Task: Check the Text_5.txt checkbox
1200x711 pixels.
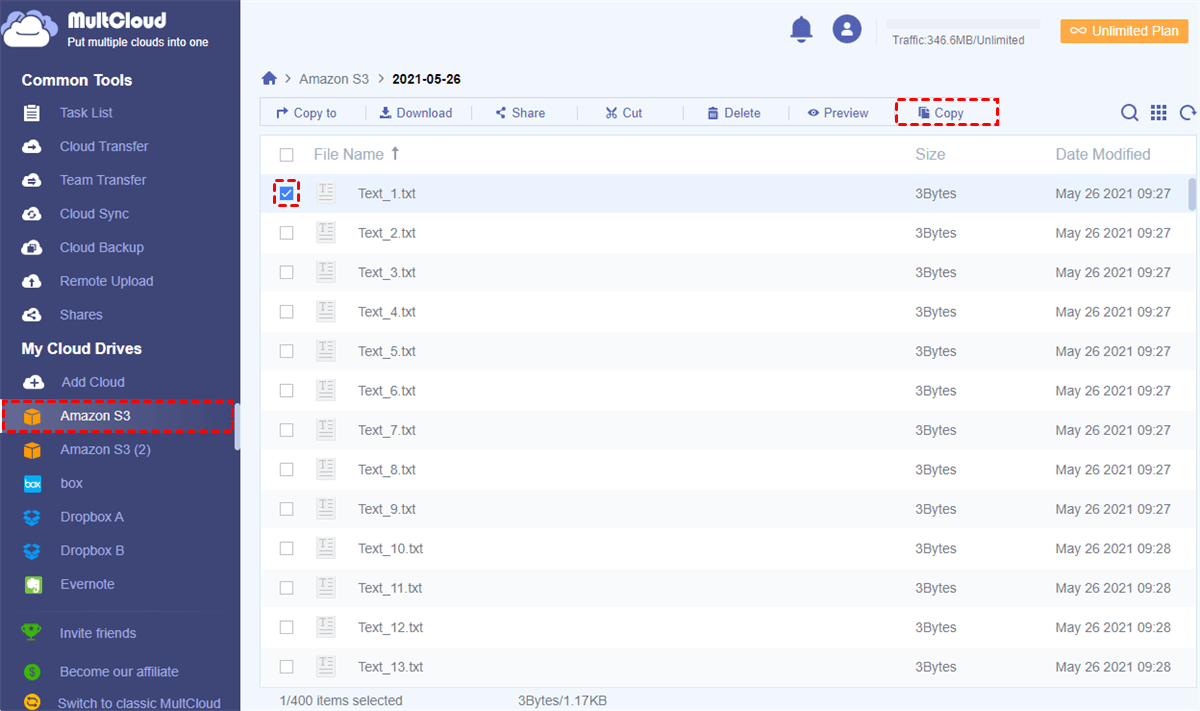Action: click(287, 351)
